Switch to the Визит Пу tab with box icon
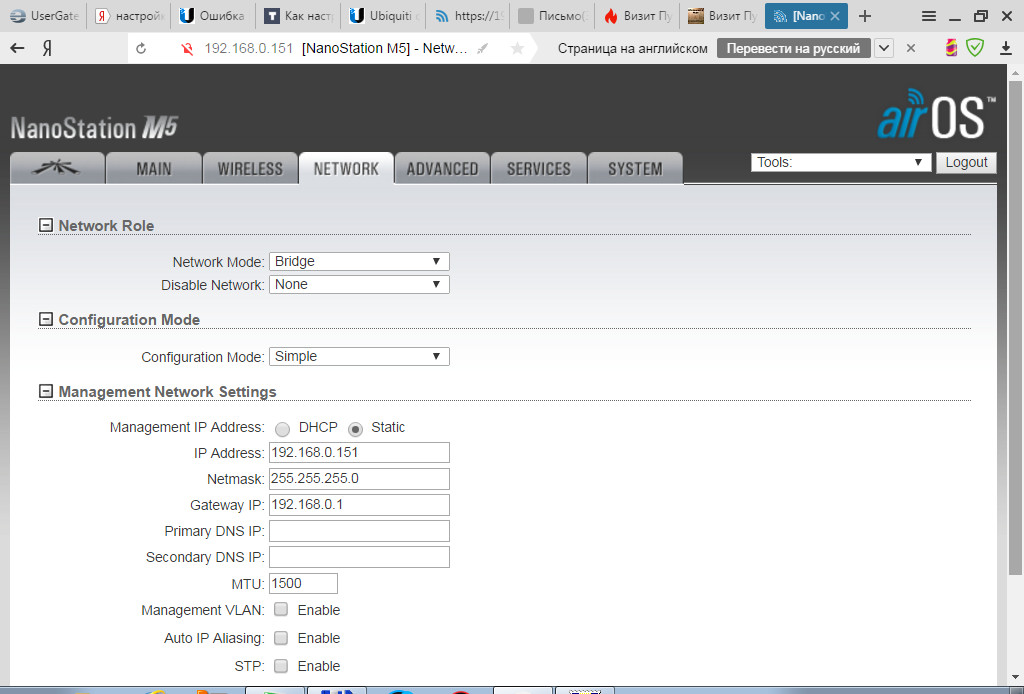 tap(722, 16)
